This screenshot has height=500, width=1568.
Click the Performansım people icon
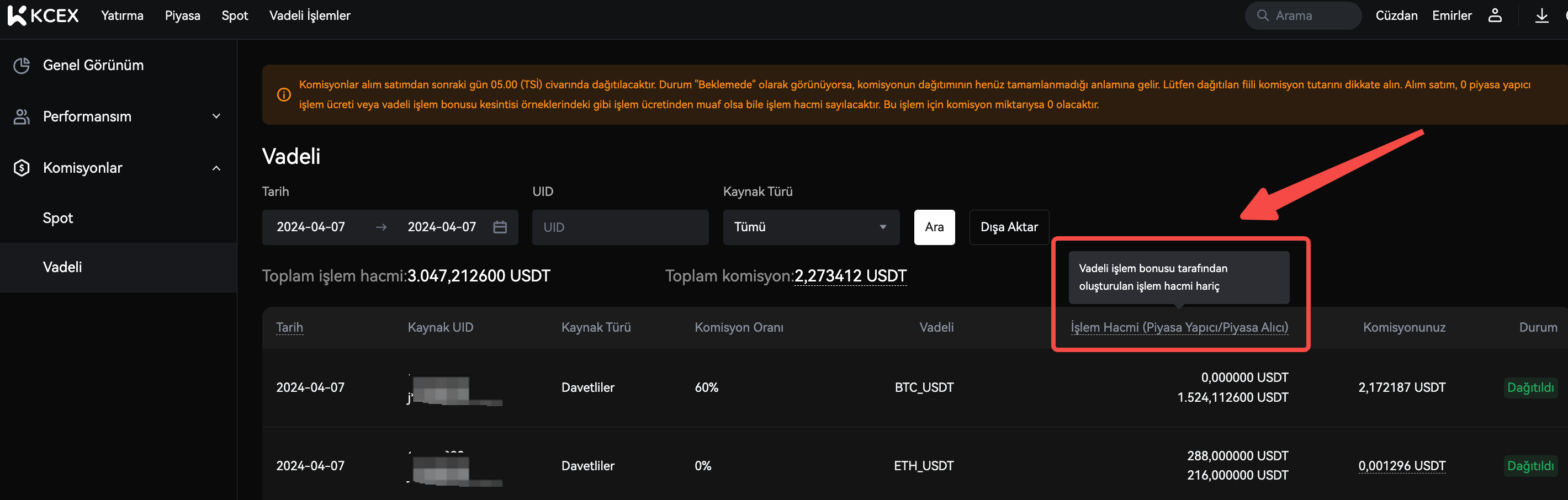(22, 117)
